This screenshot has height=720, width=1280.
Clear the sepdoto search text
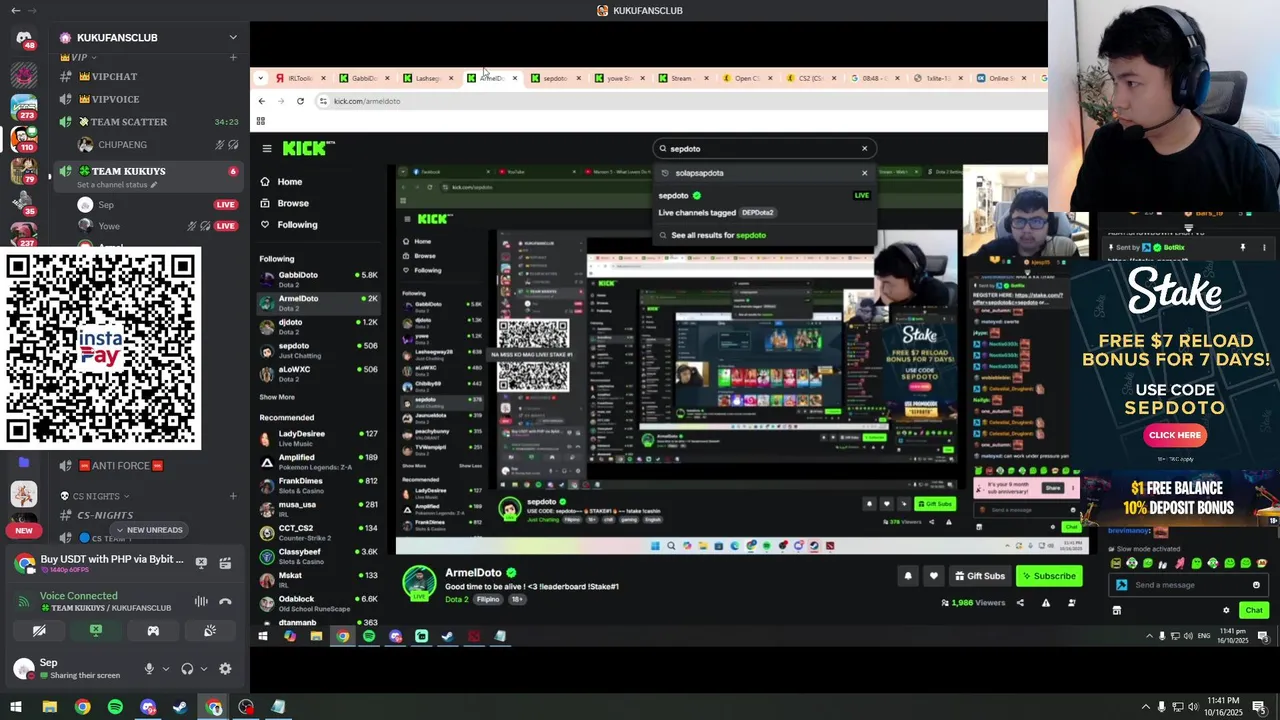[x=865, y=149]
